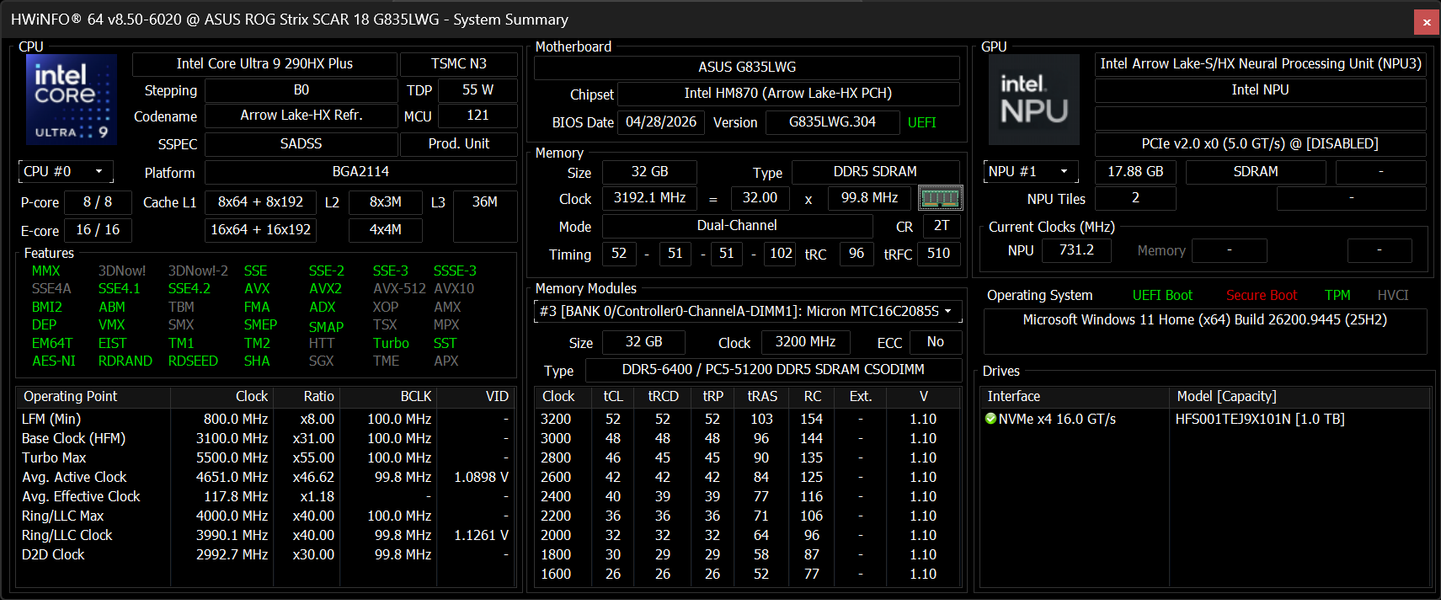Click the green status icon of the NVMe drive
The height and width of the screenshot is (600, 1441).
[x=991, y=419]
